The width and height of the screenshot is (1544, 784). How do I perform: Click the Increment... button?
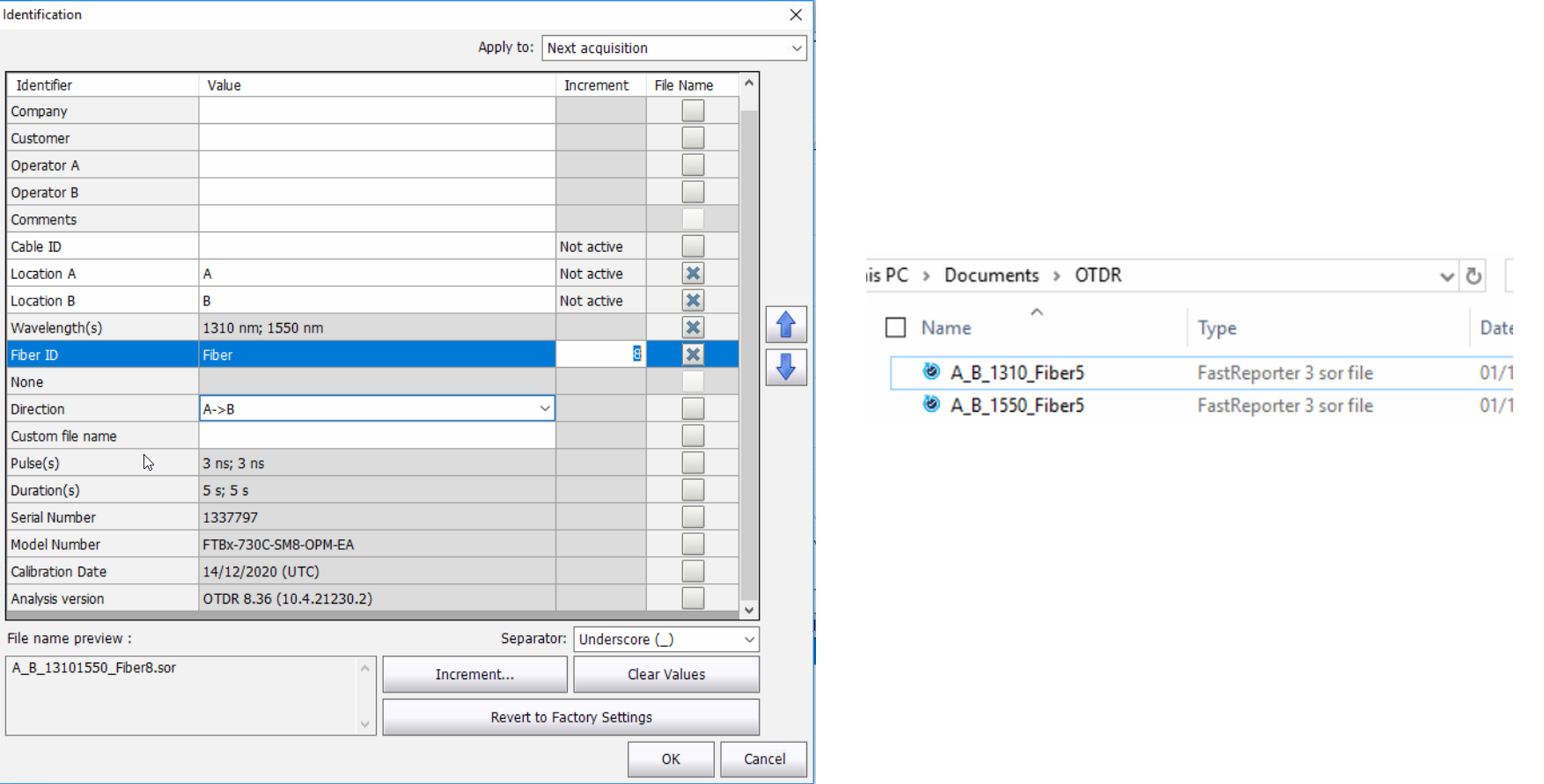(x=474, y=674)
